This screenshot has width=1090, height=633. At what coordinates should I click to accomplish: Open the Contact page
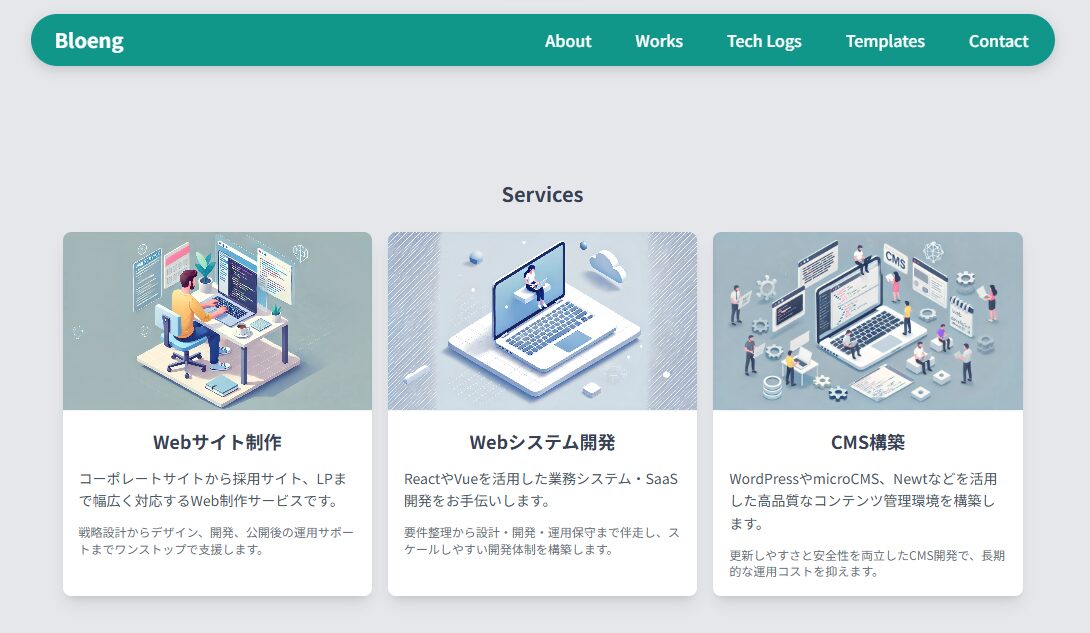click(997, 41)
